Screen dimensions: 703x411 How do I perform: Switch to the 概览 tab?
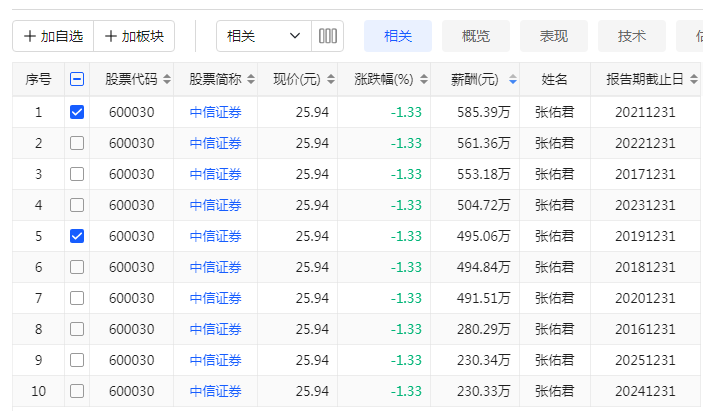click(476, 36)
